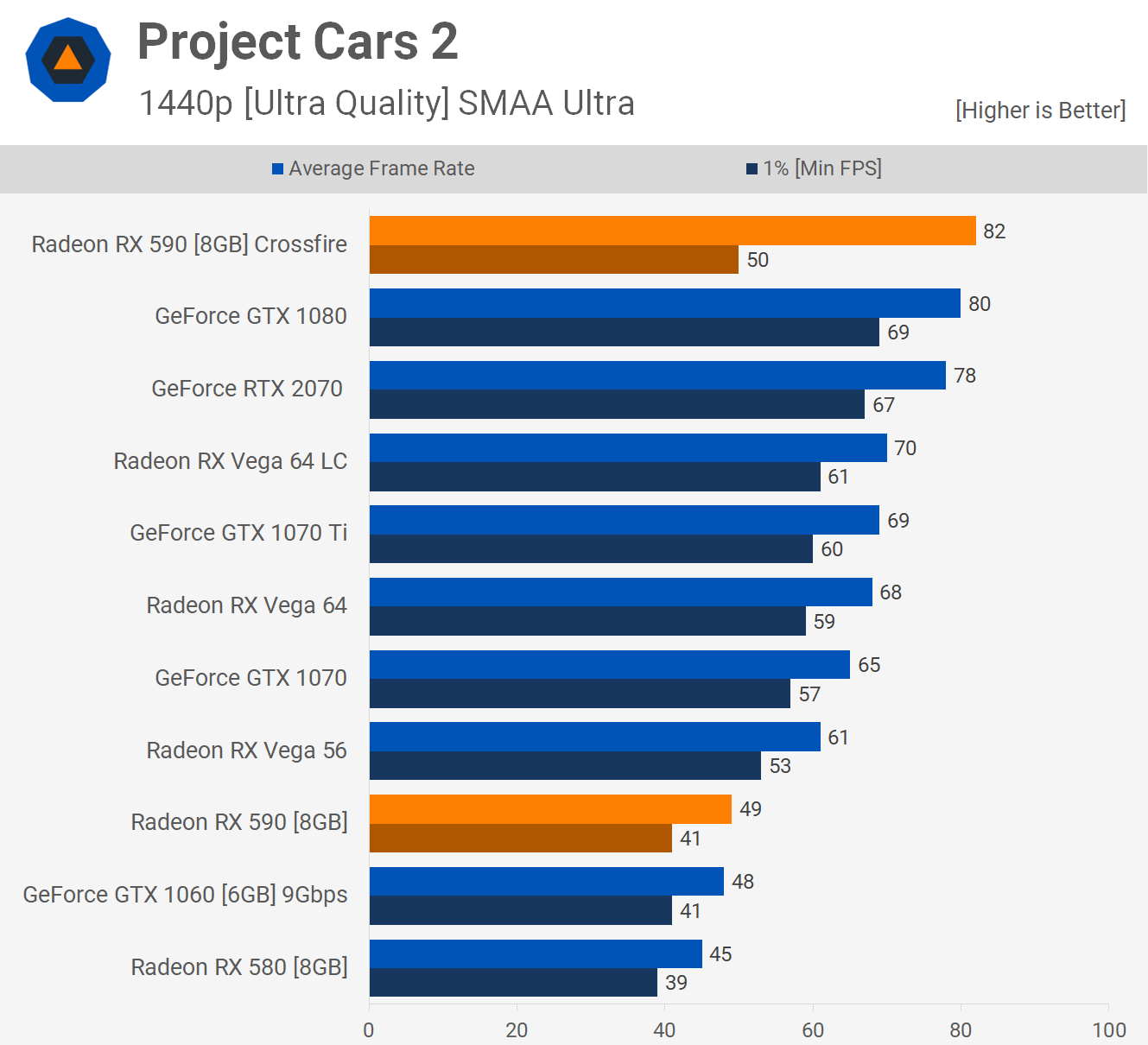Click the GeForce GTX 1070 Ti minimum bar

tap(591, 549)
